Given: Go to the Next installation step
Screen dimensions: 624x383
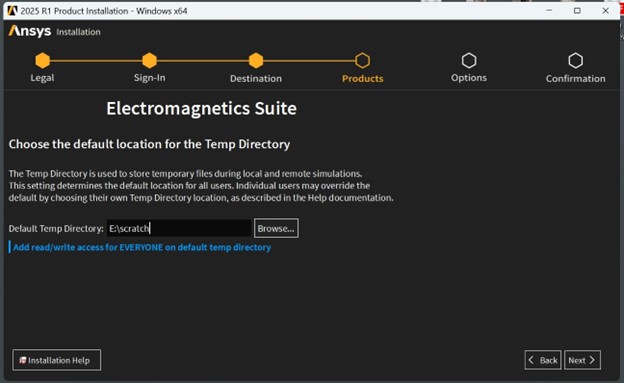Looking at the screenshot, I should point(582,360).
